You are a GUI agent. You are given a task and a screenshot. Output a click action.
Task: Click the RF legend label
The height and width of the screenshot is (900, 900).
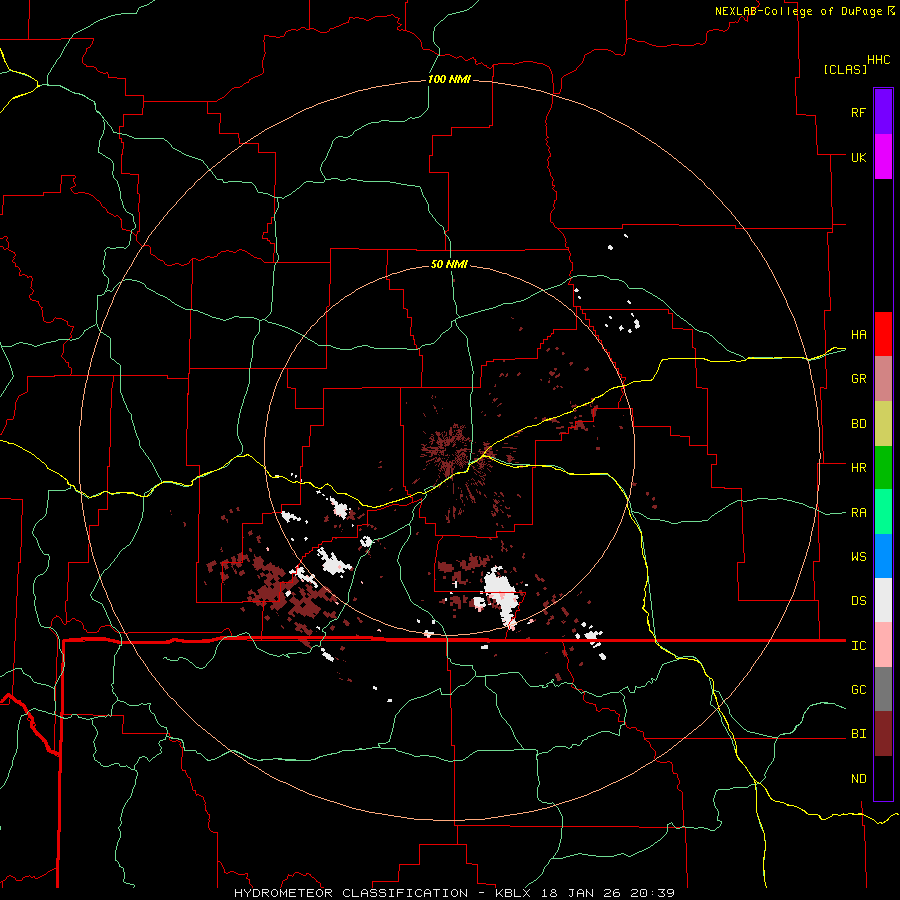(x=858, y=112)
